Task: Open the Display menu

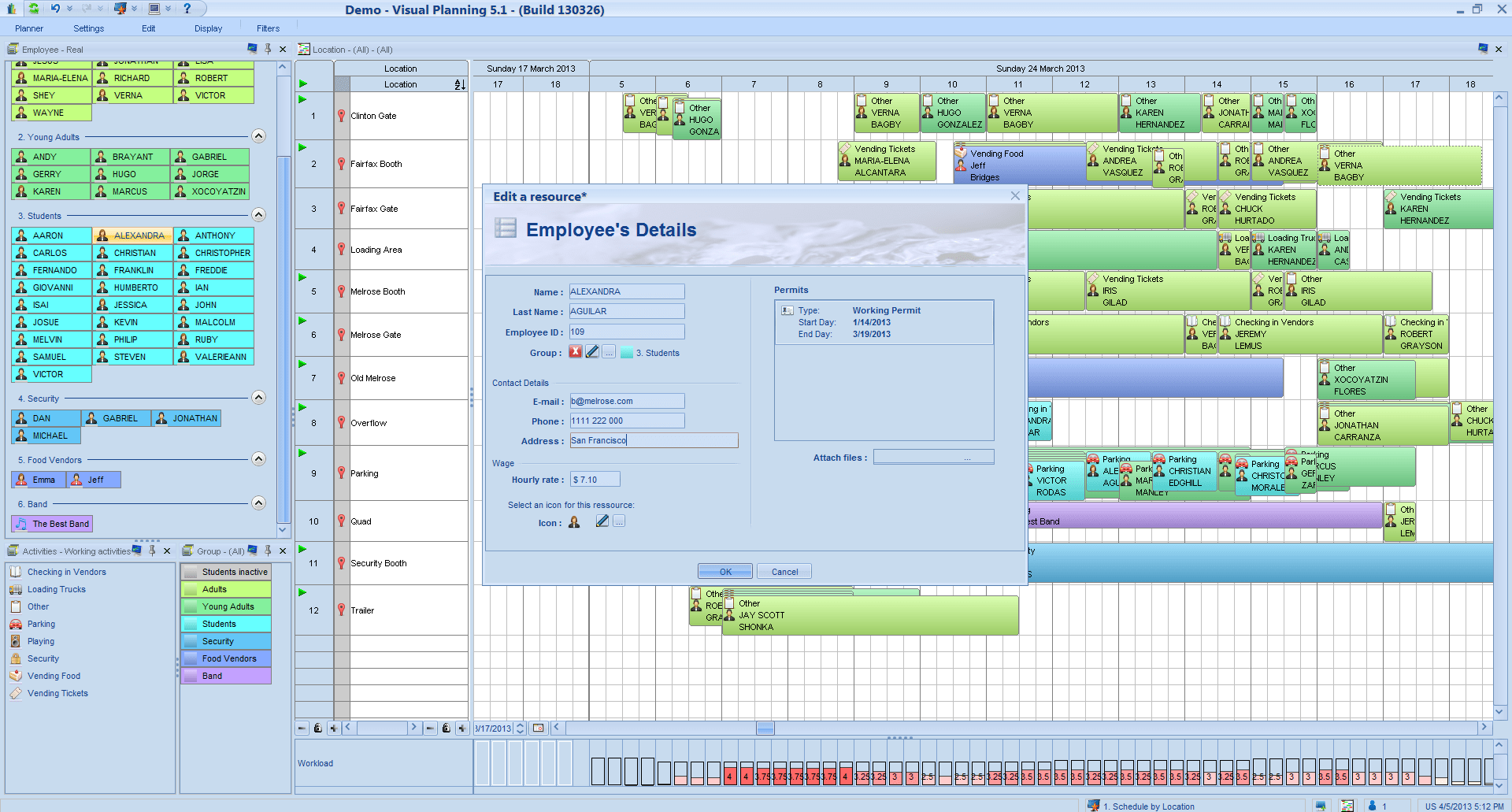Action: (208, 28)
